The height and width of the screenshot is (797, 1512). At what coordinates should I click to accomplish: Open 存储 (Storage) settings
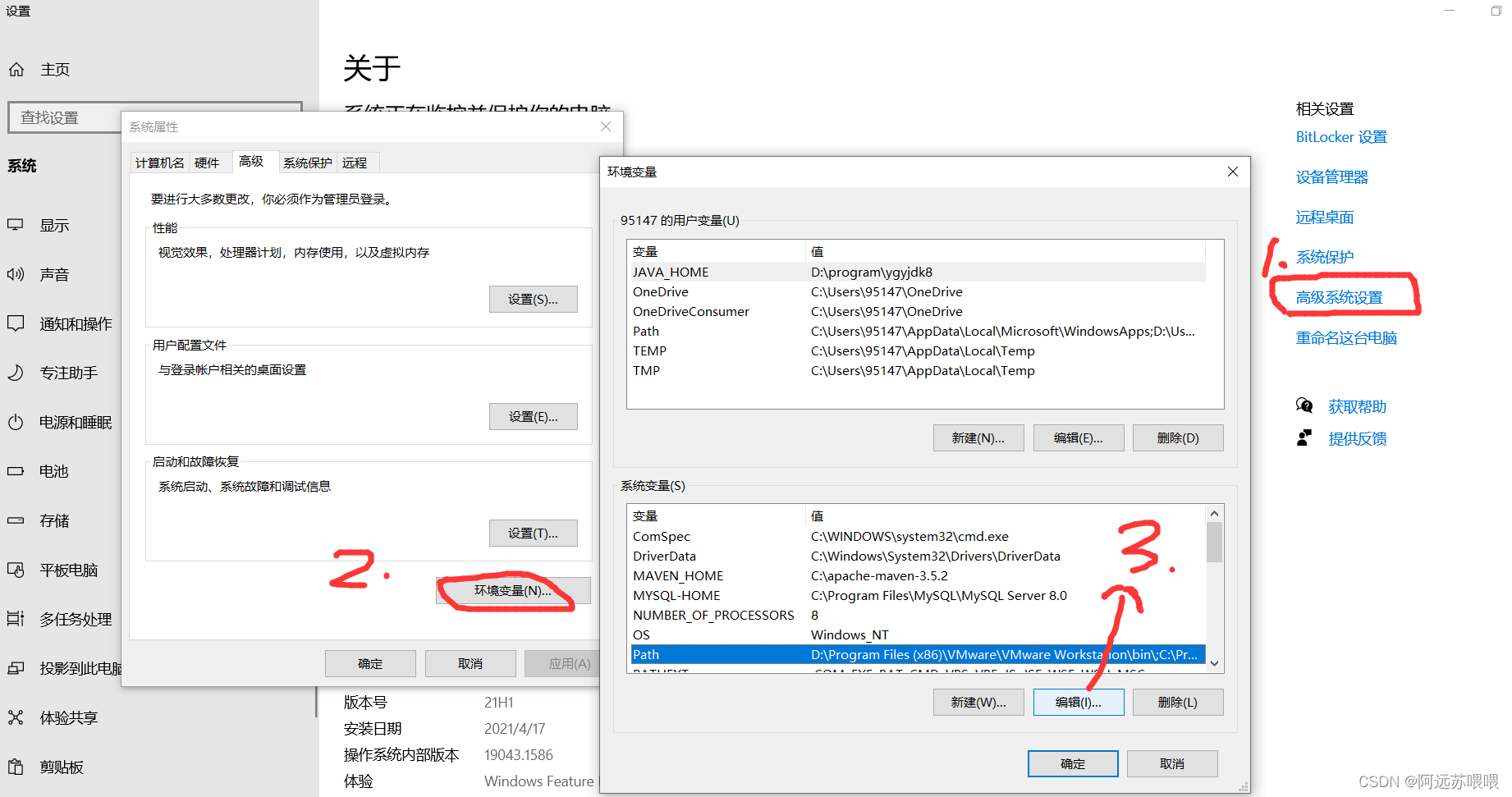pyautogui.click(x=52, y=520)
